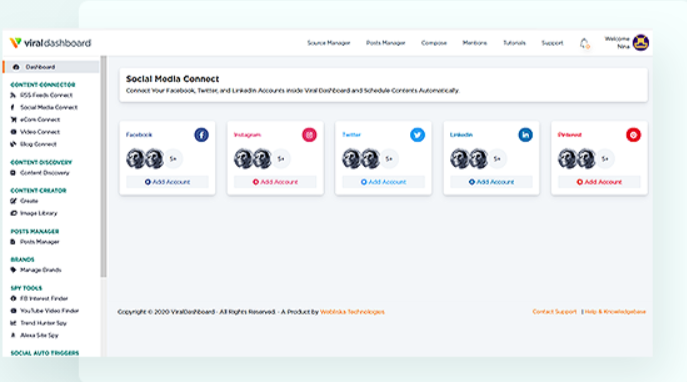
Task: Click the Image Library icon
Action: tap(13, 213)
